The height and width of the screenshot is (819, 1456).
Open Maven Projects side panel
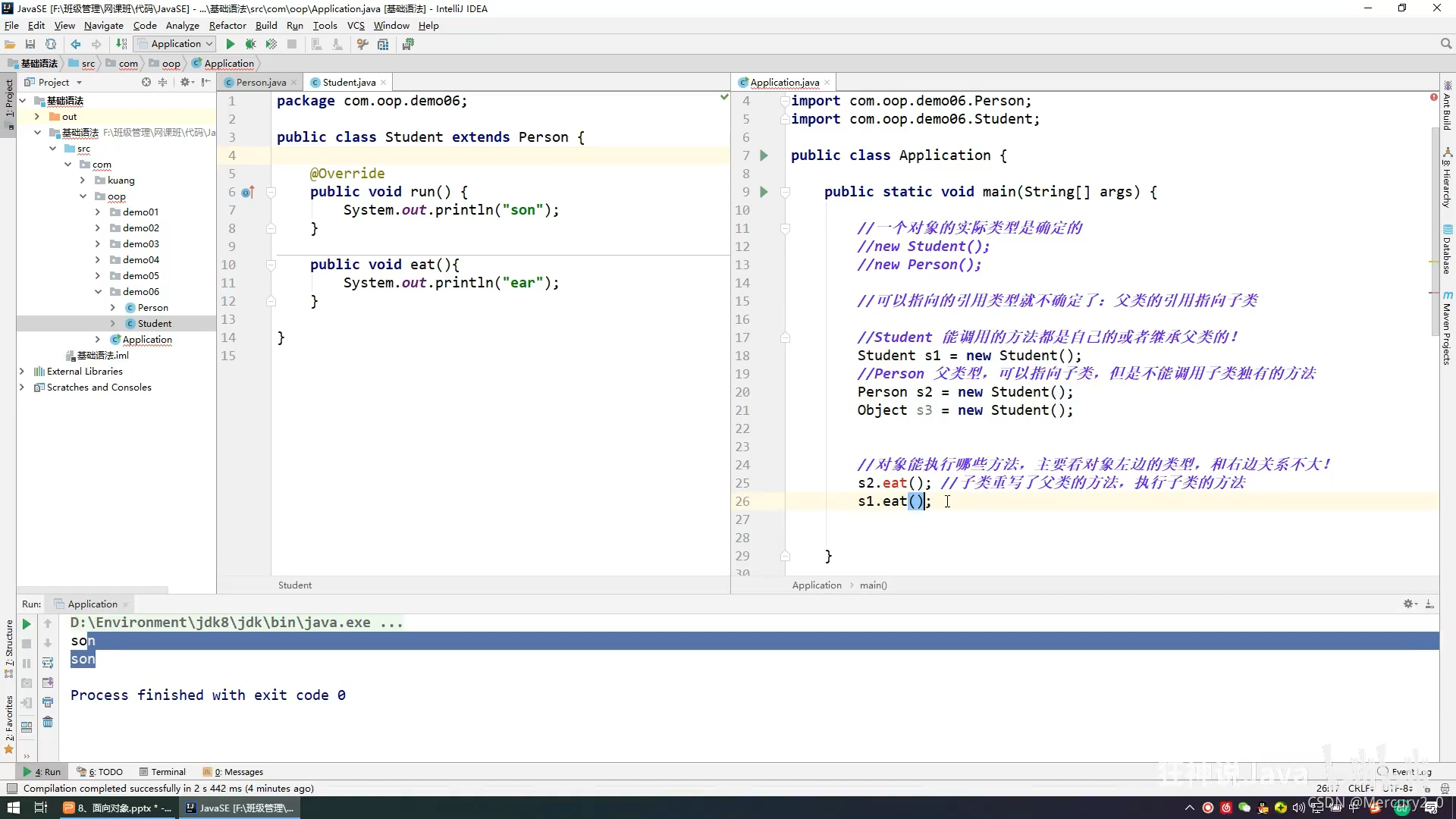click(1447, 328)
